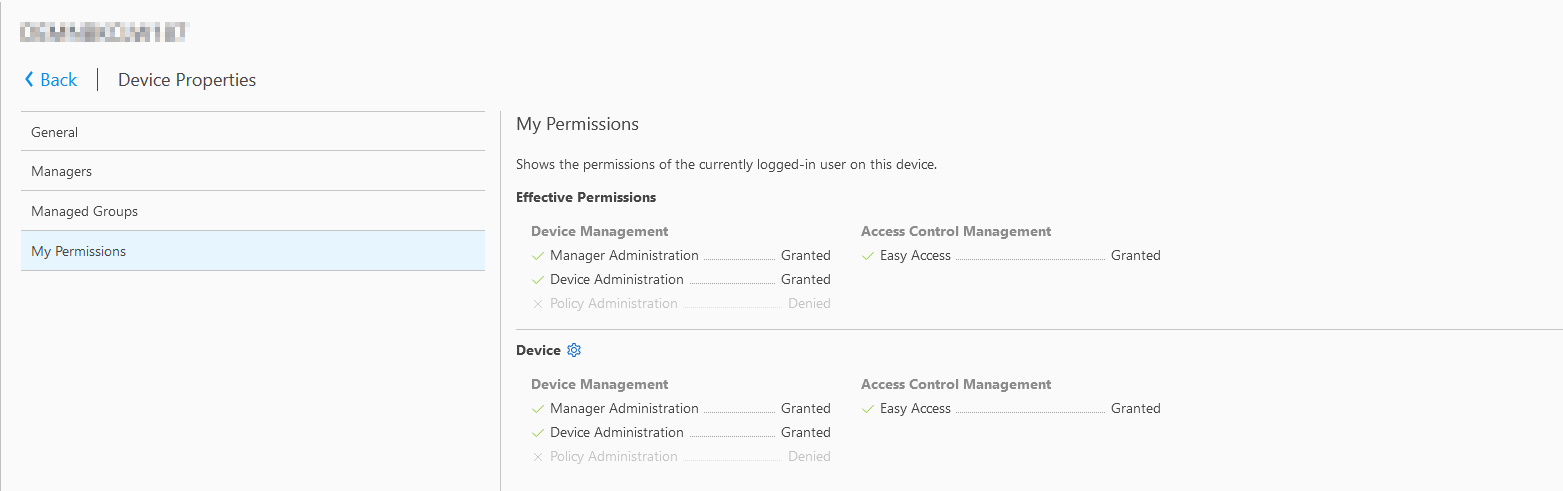Click Easy Access checkmark under Effective Permissions
Viewport: 1563px width, 491px height.
pos(868,256)
